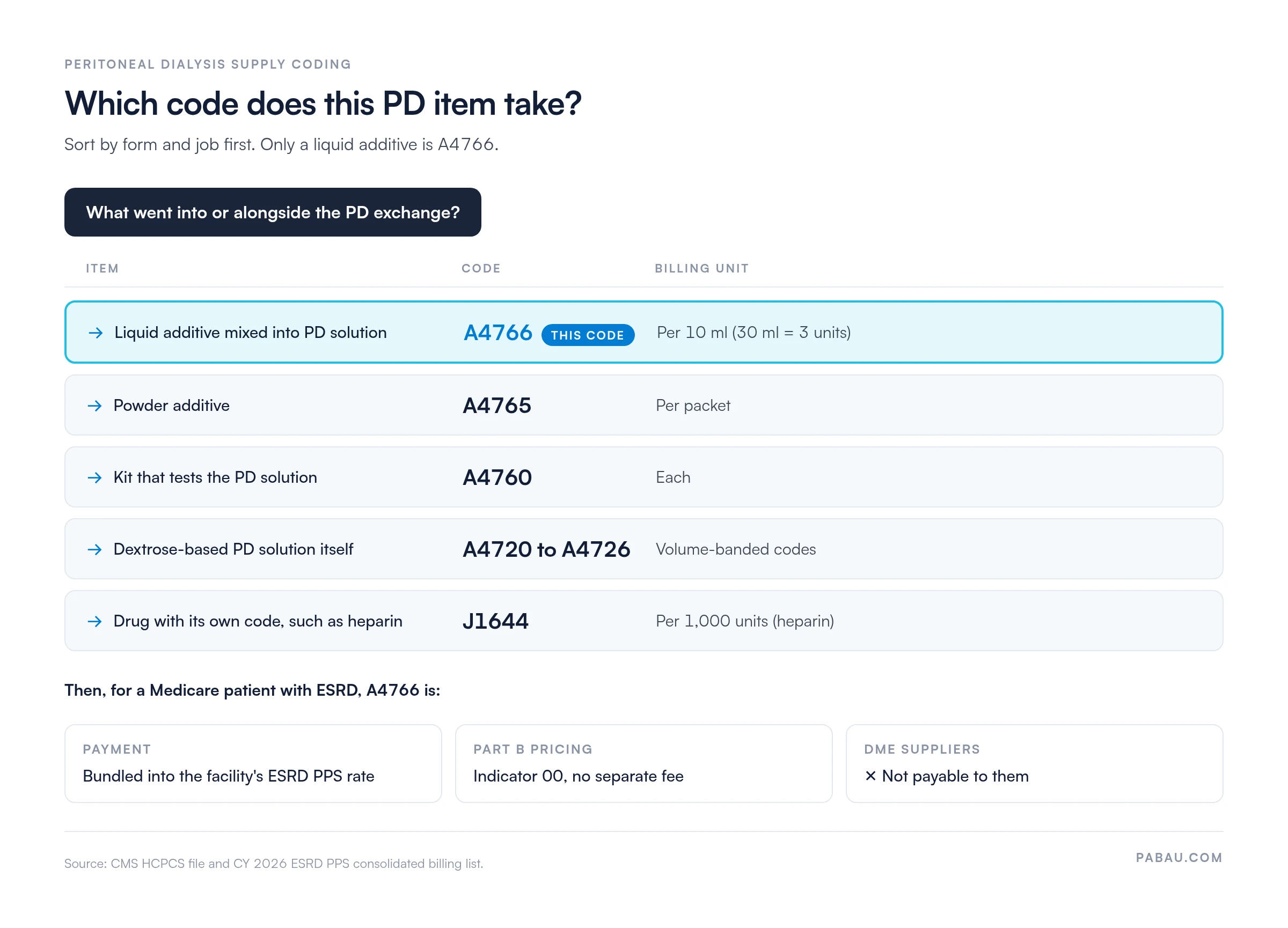Viewport: 1288px width, 928px height.
Task: Select the A4765 code
Action: click(497, 405)
